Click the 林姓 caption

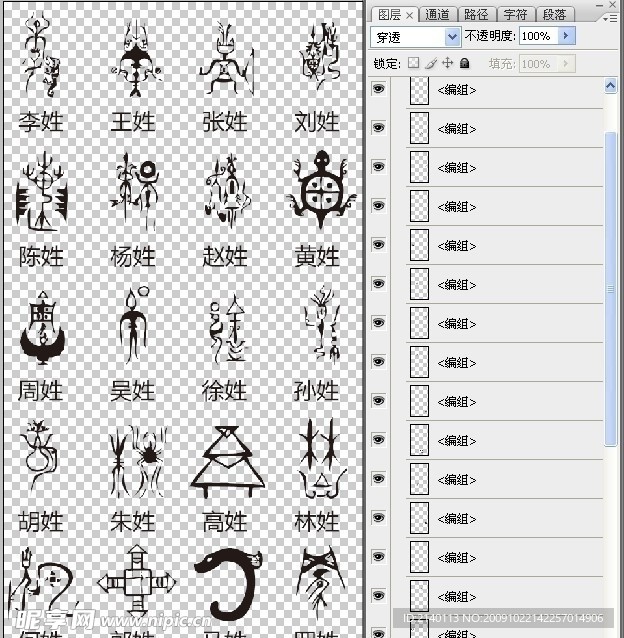(317, 522)
